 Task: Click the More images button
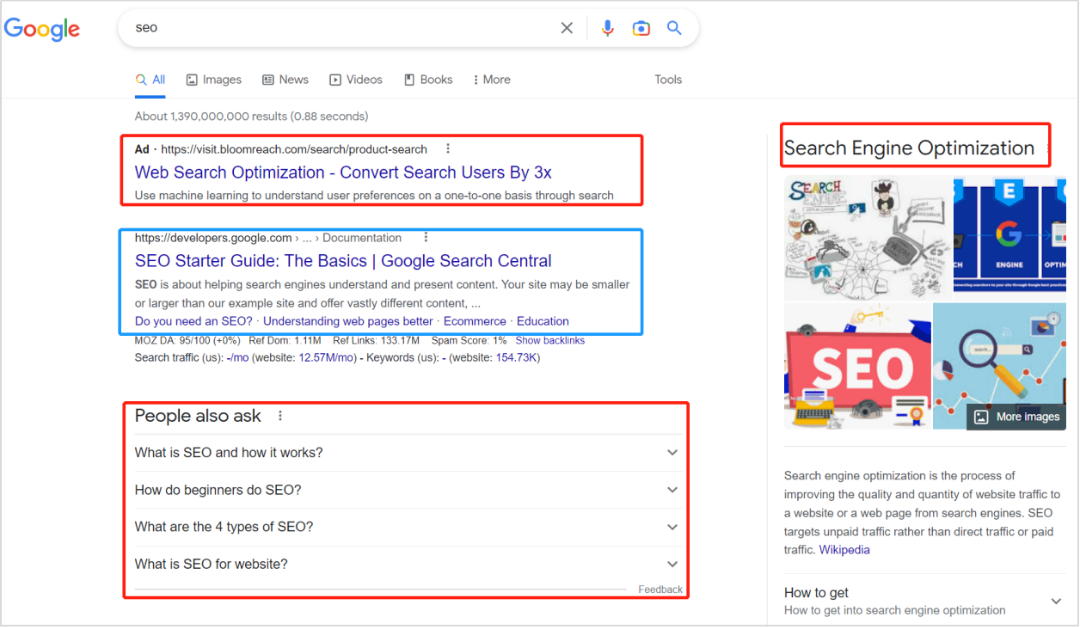[x=1016, y=417]
